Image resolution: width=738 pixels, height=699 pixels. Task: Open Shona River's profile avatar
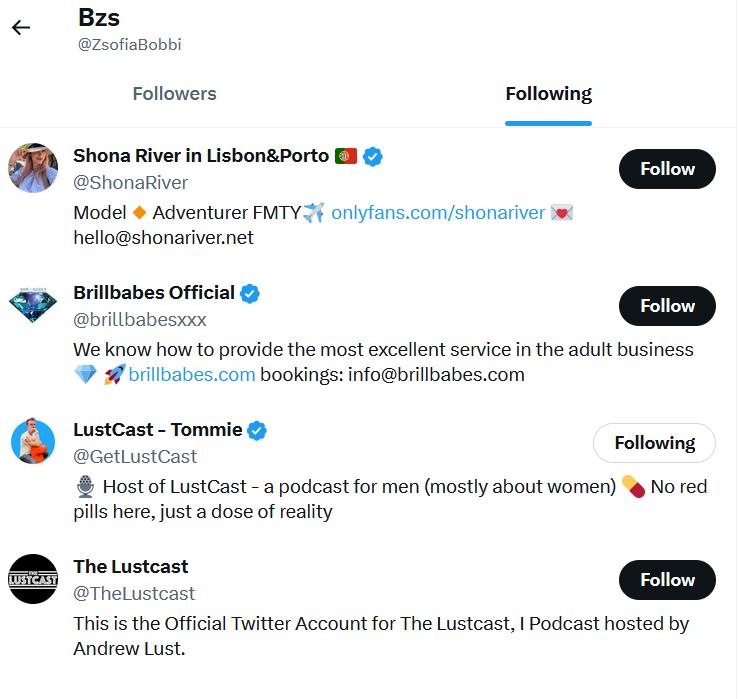pos(33,167)
